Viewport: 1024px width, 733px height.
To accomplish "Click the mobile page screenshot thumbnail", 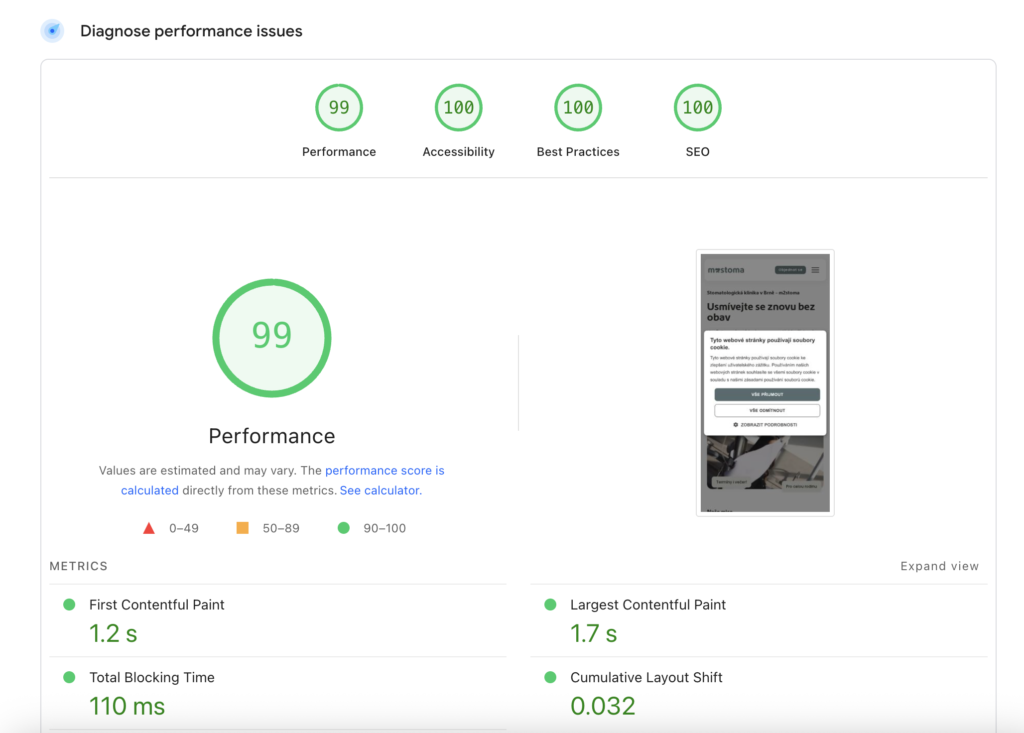I will [765, 382].
